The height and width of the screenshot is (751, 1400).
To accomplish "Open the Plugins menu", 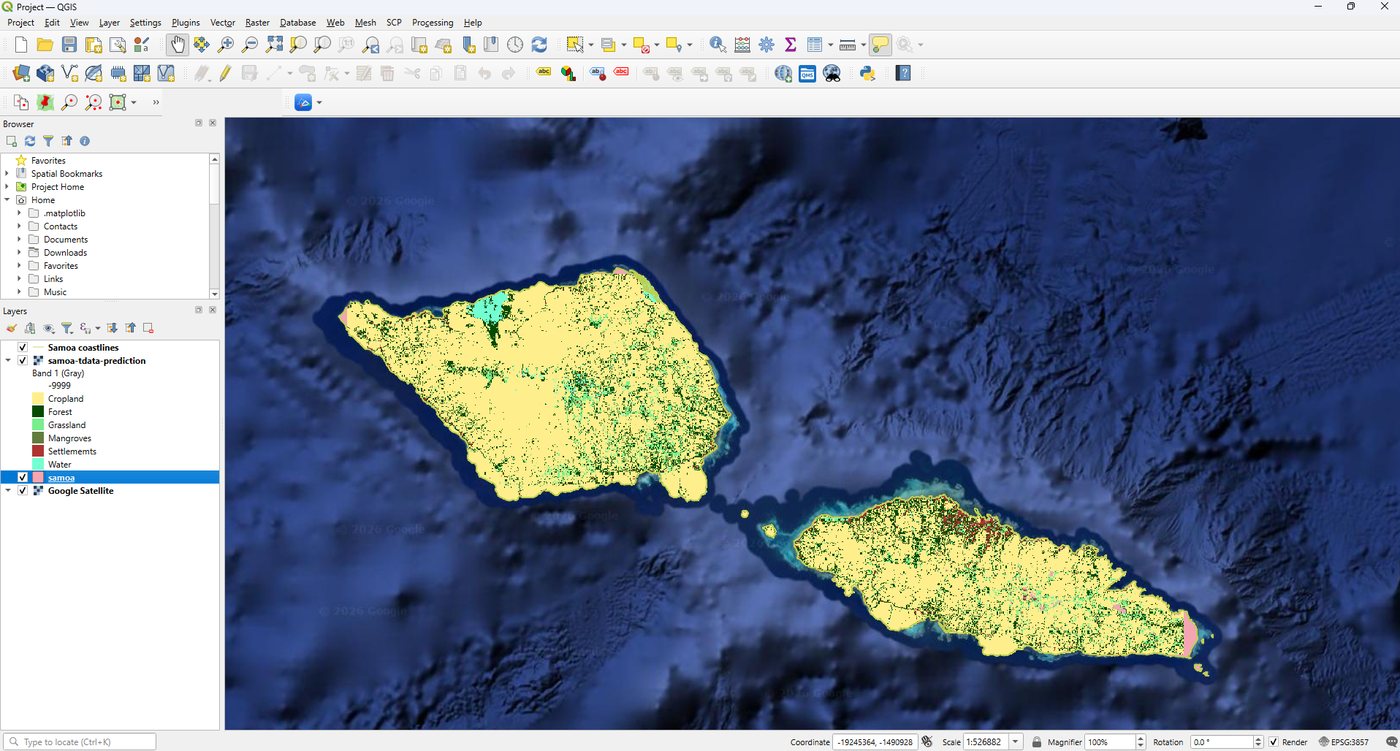I will (185, 22).
